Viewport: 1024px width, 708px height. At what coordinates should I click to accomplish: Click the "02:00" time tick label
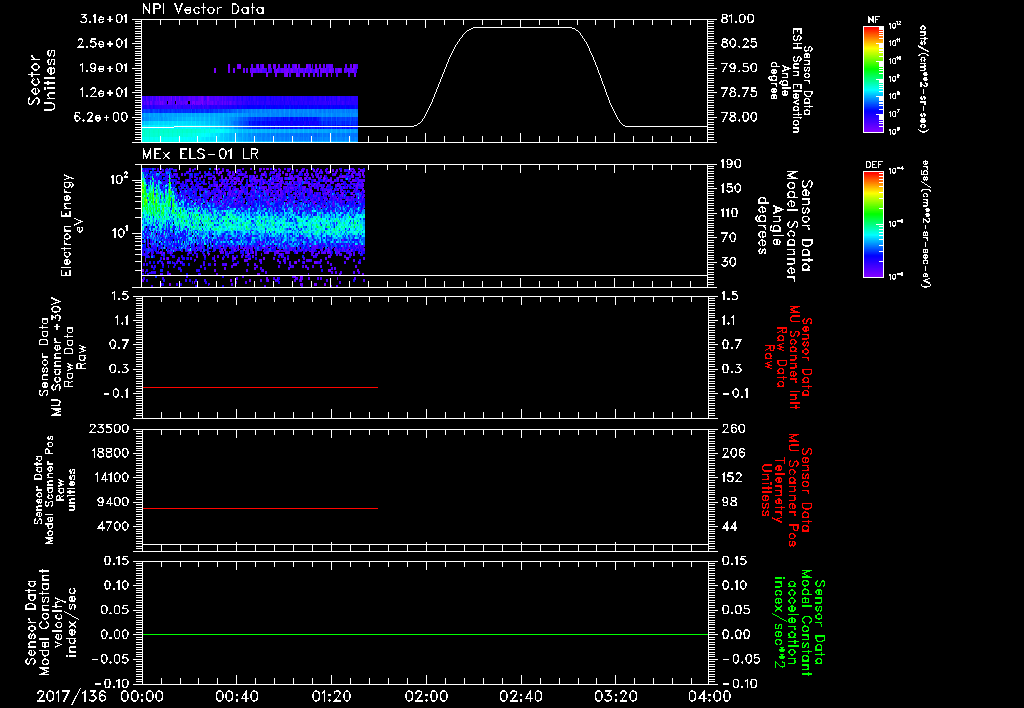point(426,696)
